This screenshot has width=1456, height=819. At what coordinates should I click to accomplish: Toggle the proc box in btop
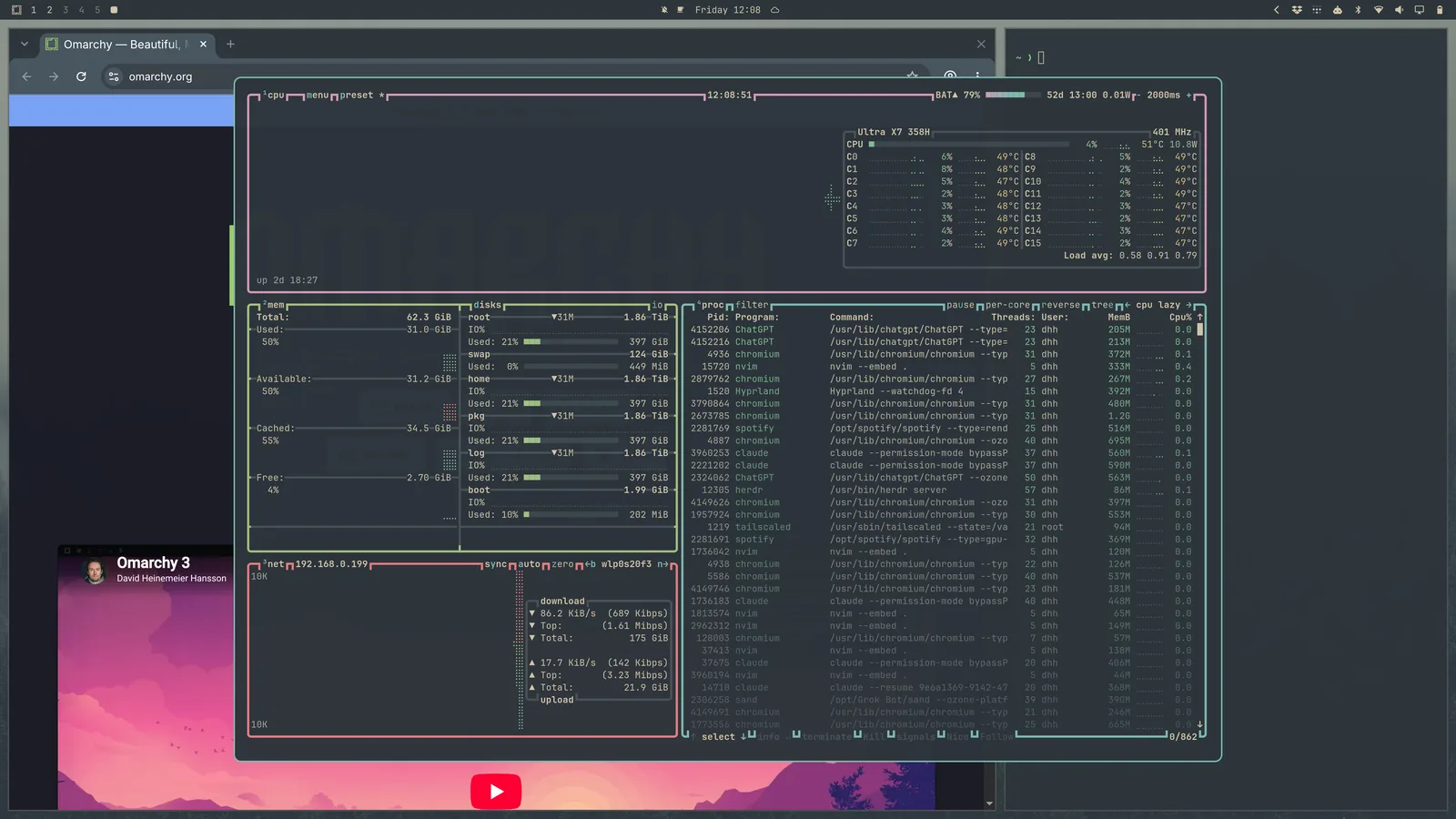point(711,305)
